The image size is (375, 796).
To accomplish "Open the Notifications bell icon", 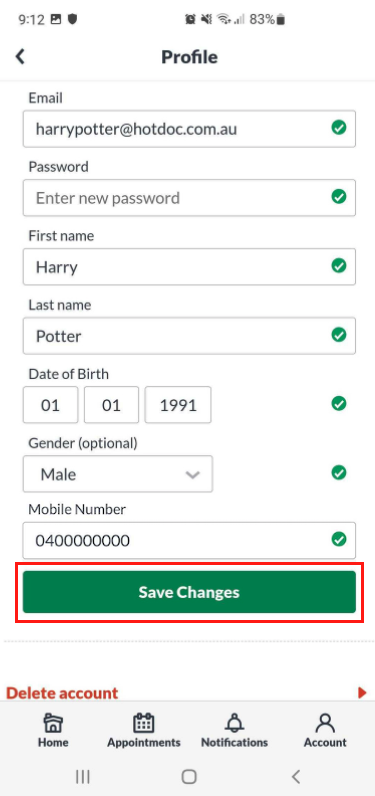I will 234,722.
